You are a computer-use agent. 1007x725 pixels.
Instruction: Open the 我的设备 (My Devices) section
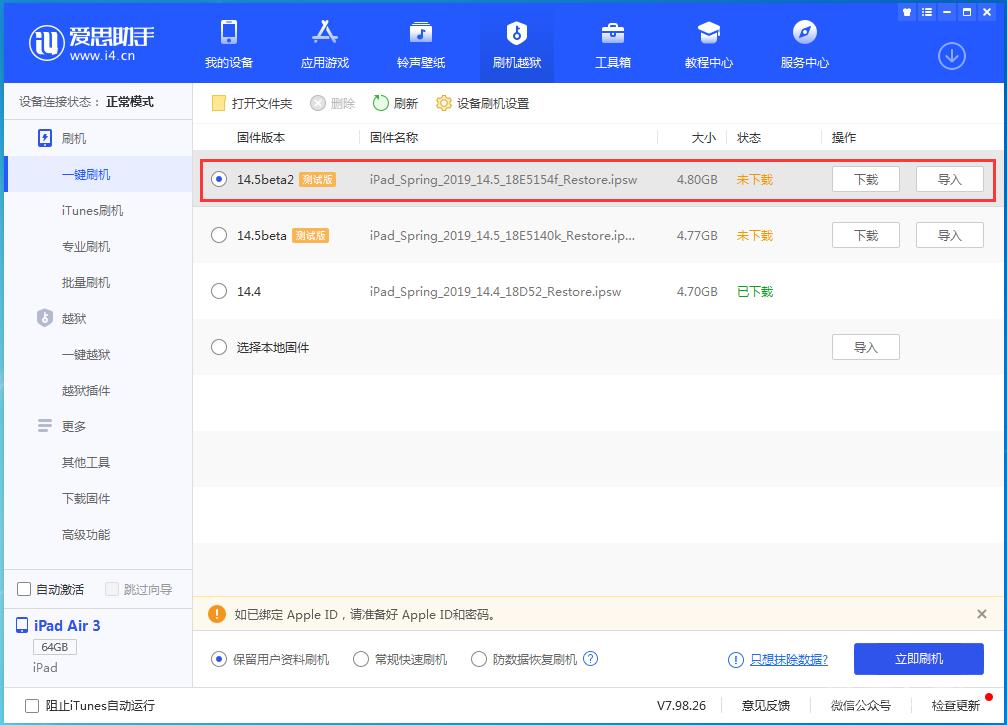click(x=228, y=43)
